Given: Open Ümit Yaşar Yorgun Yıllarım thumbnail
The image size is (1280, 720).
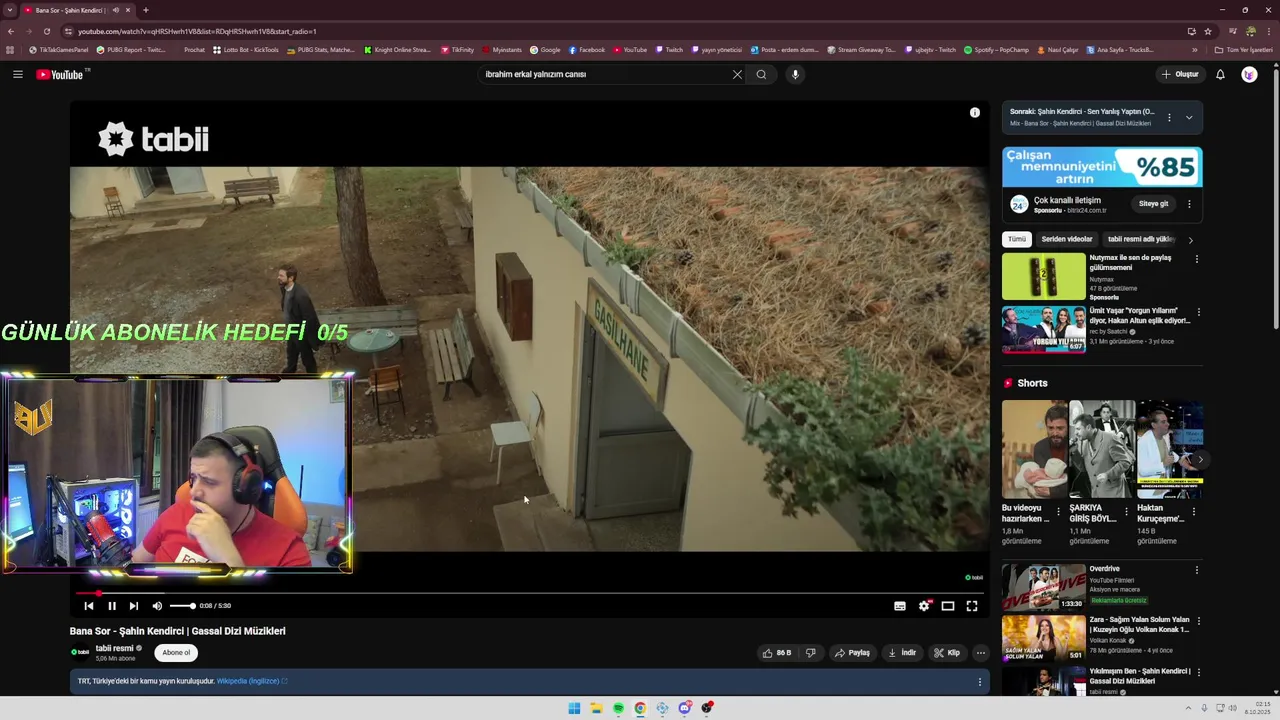Looking at the screenshot, I should tap(1044, 330).
